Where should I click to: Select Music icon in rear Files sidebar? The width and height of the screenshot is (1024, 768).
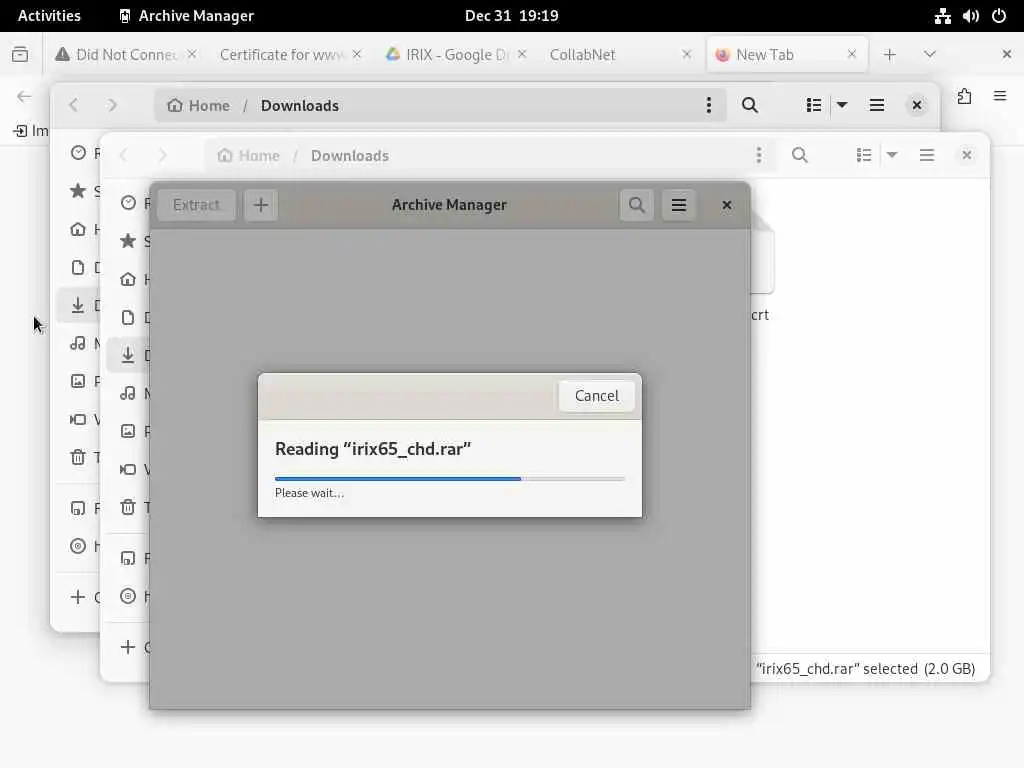click(x=78, y=343)
